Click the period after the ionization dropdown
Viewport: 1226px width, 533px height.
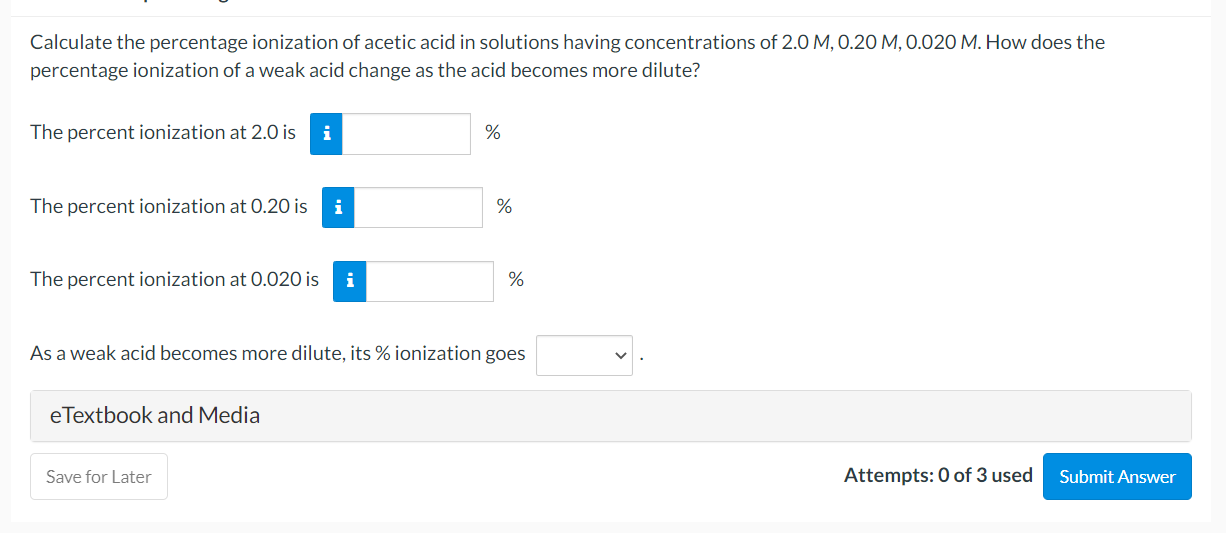point(640,358)
